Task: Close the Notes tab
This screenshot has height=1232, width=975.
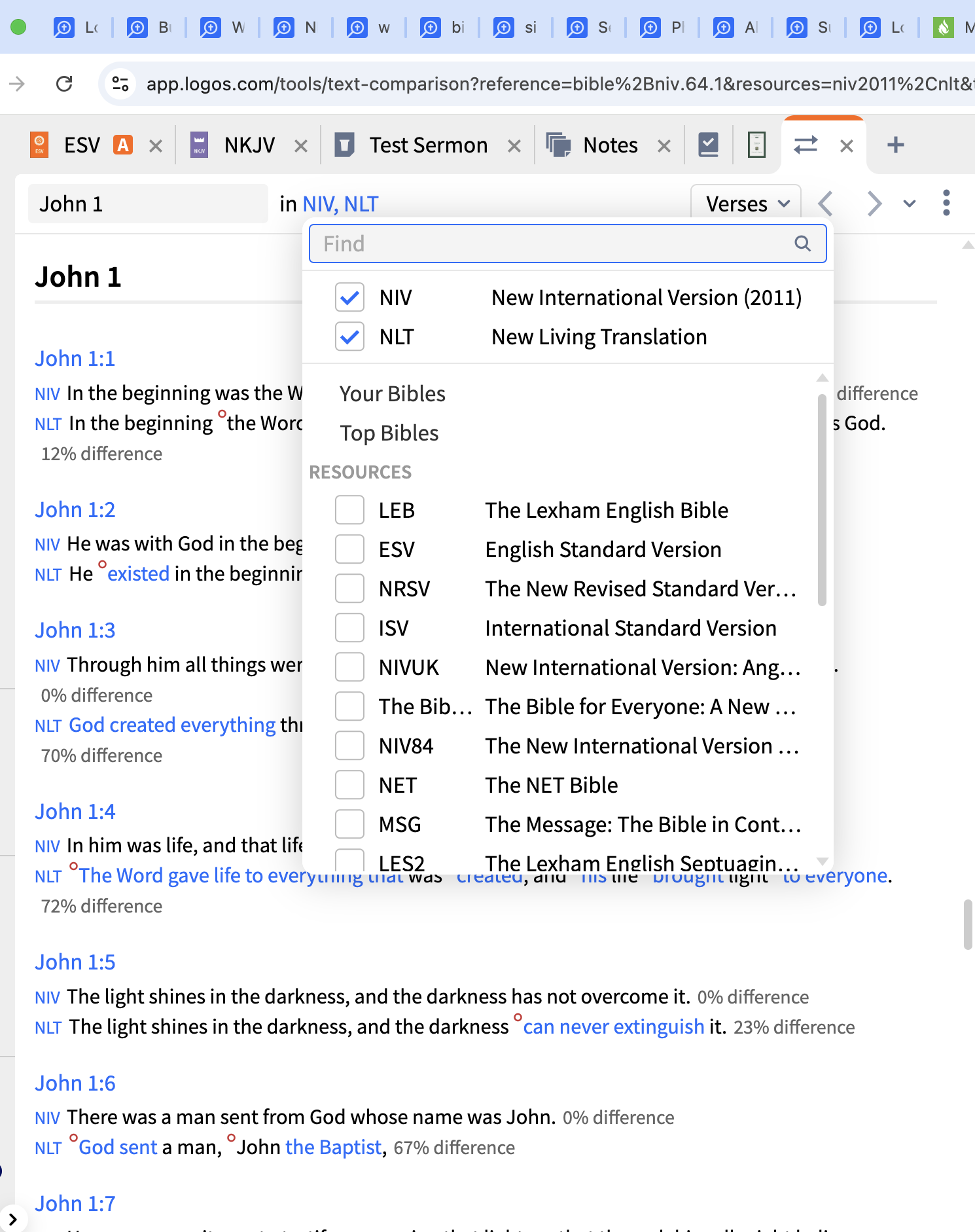Action: point(664,146)
